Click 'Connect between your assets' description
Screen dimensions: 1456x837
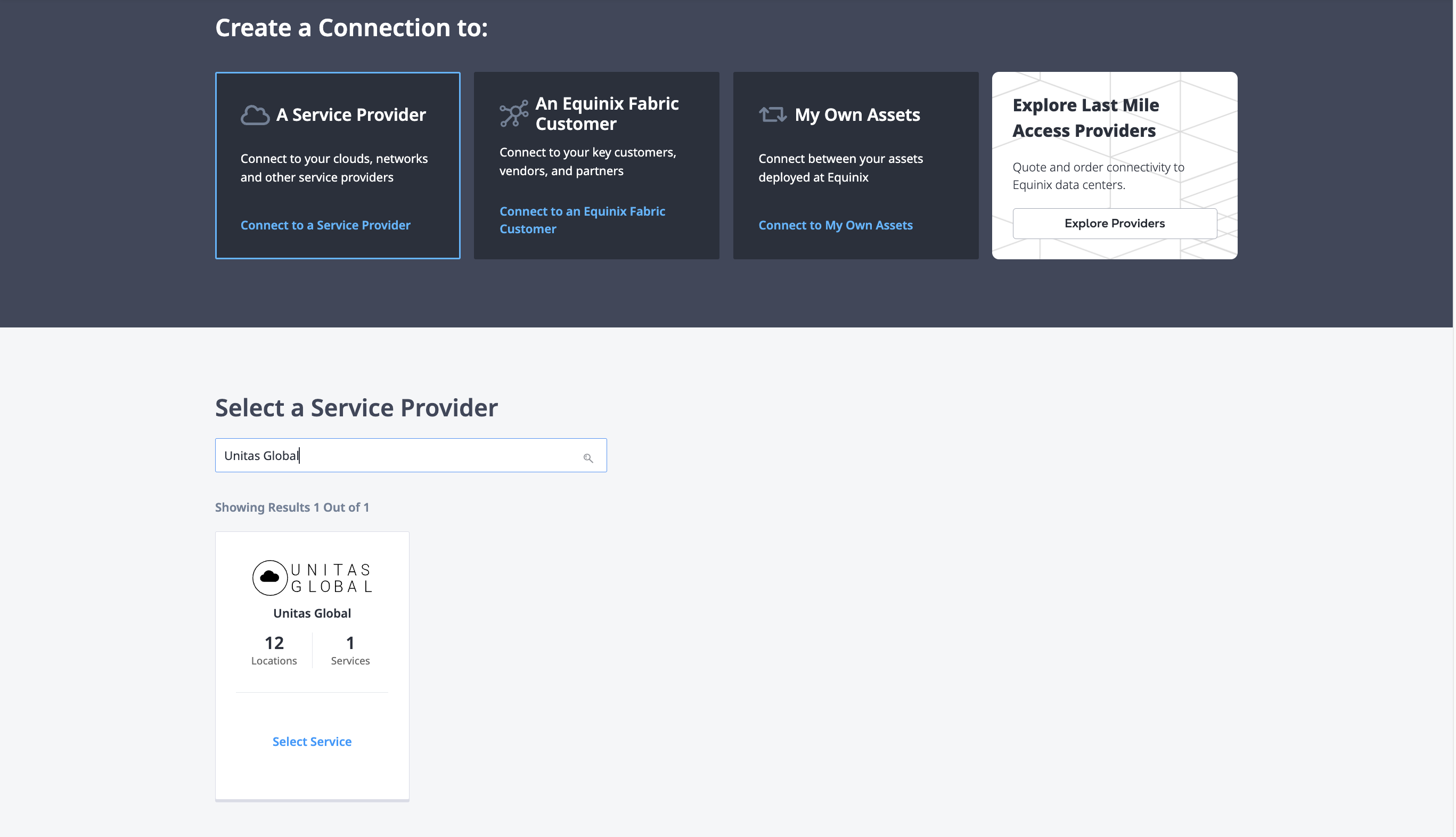pyautogui.click(x=840, y=167)
